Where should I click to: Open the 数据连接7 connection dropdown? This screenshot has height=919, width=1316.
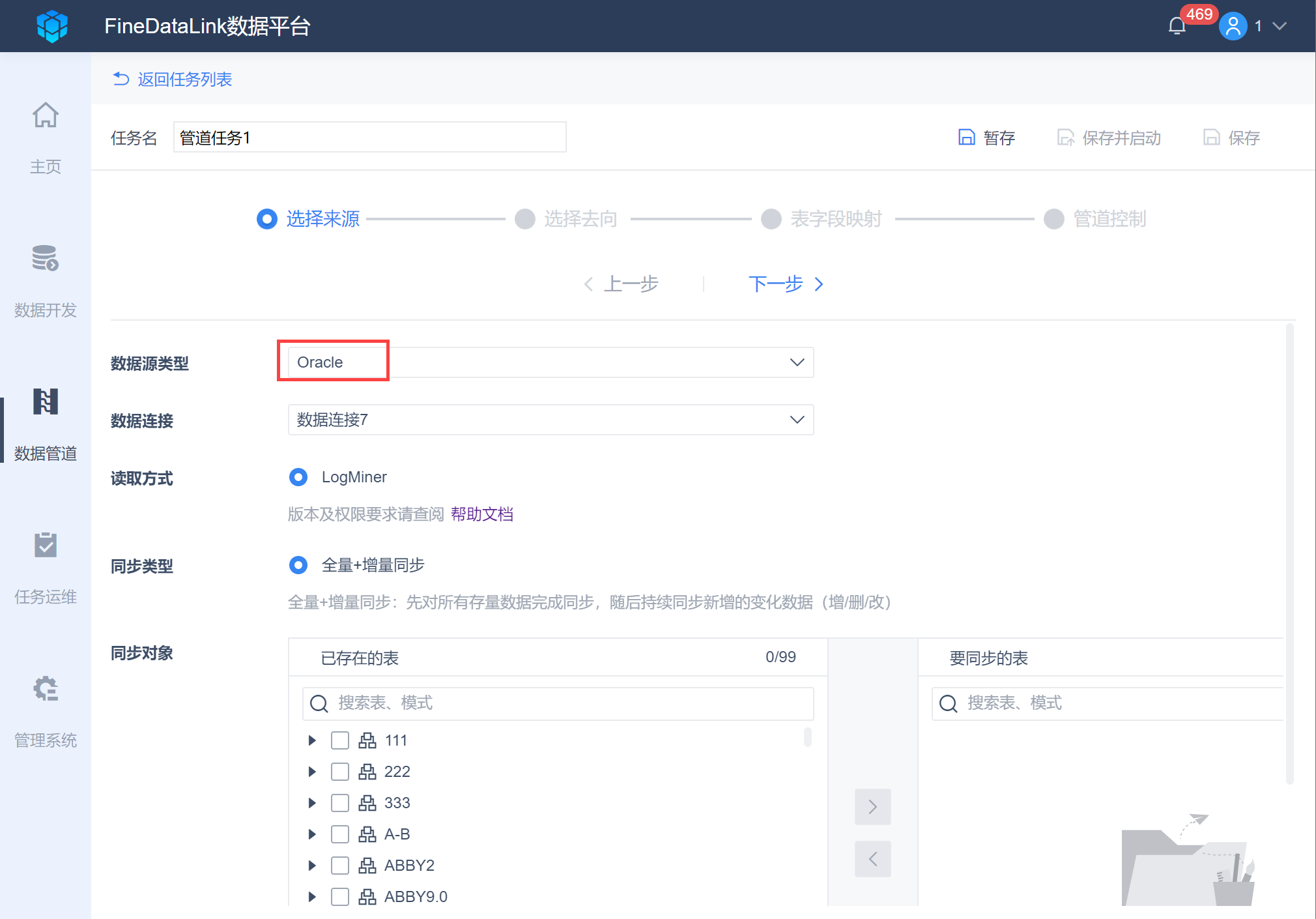click(550, 420)
